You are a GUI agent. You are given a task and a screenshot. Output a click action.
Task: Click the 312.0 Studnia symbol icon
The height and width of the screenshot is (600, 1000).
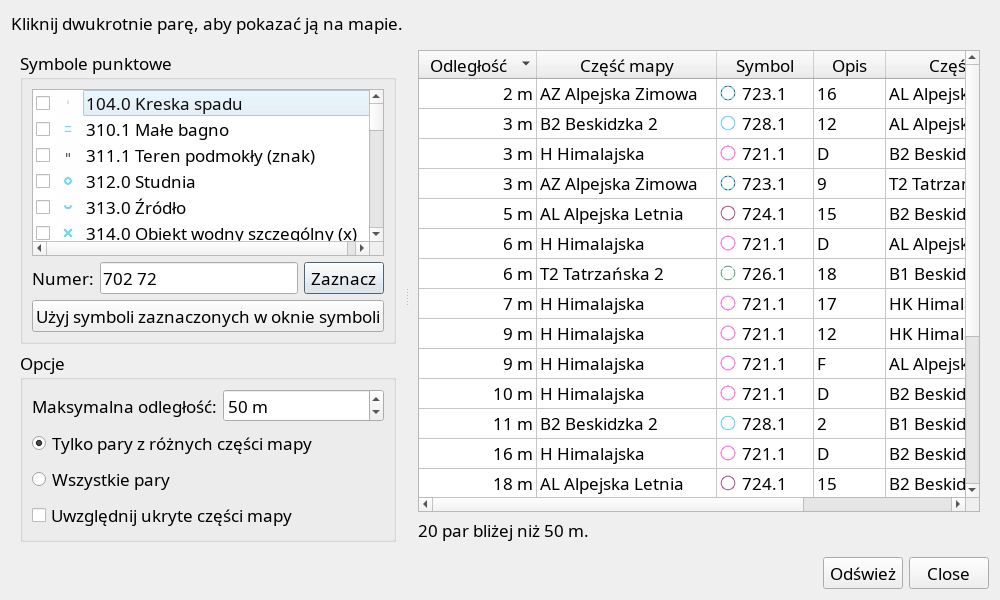[68, 182]
